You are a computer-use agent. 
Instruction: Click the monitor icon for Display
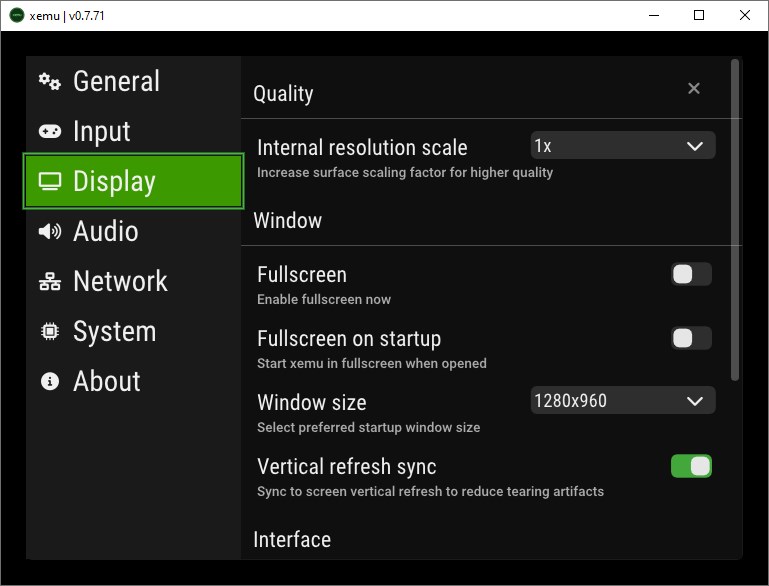click(x=49, y=181)
